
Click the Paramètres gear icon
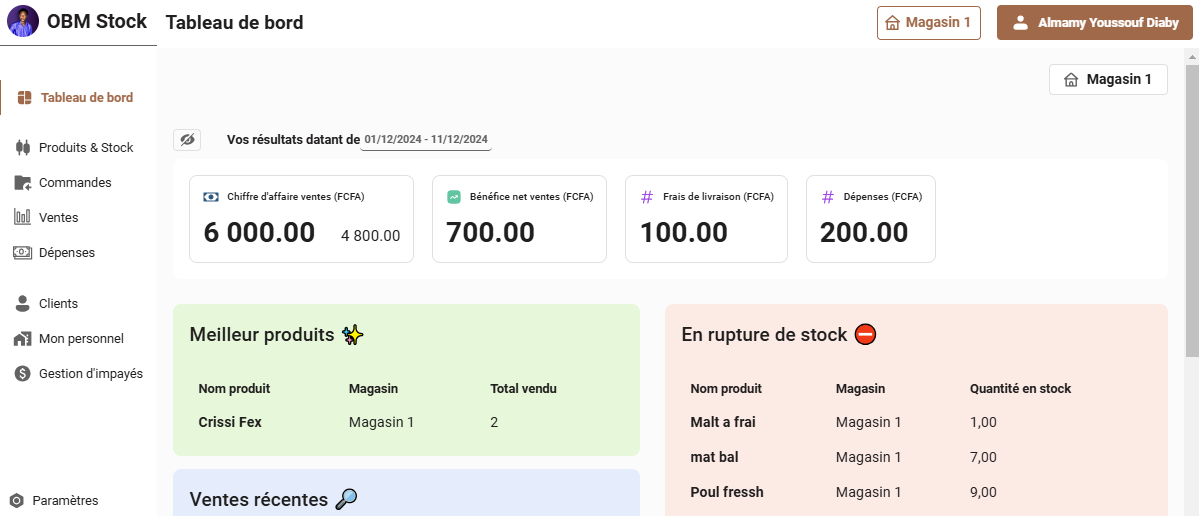[x=17, y=501]
